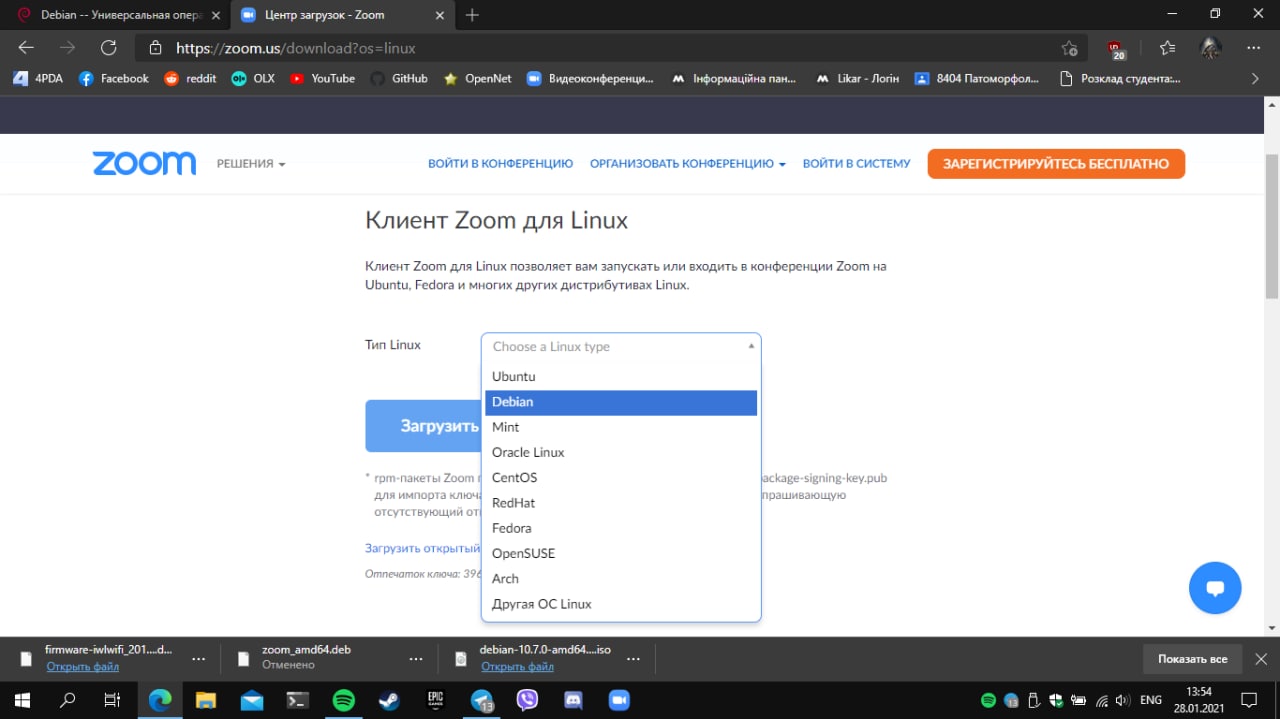Open Viber from the taskbar
Screen dimensions: 1280x719
tap(527, 700)
